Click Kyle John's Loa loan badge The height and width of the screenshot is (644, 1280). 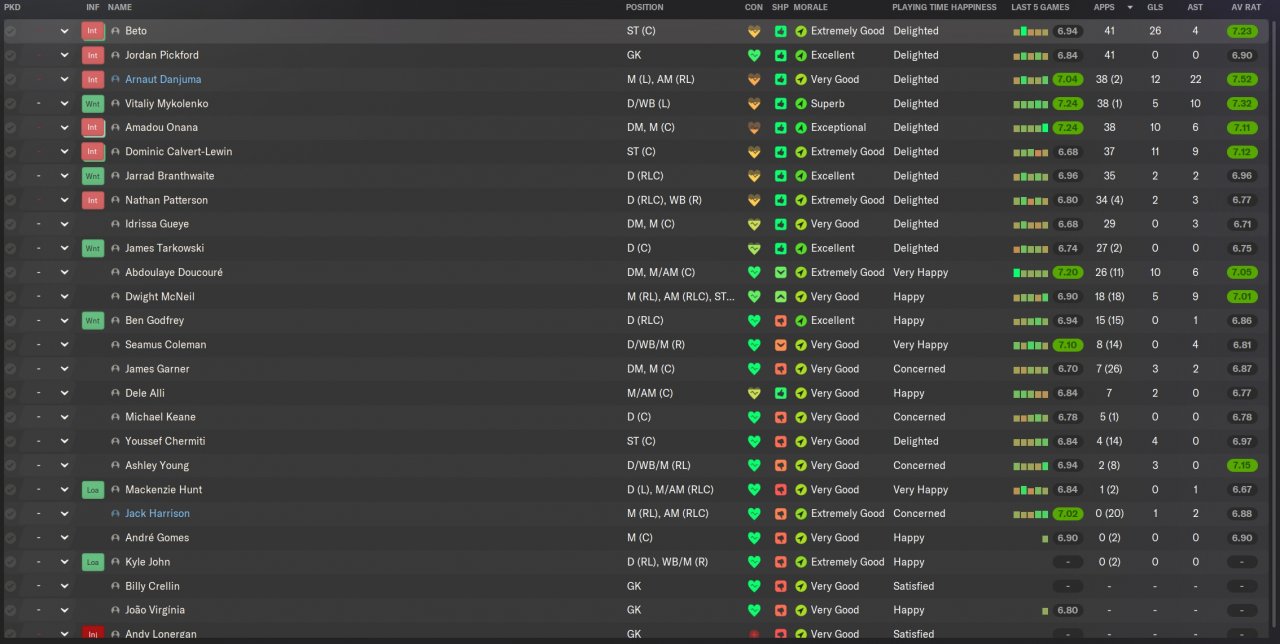[93, 562]
